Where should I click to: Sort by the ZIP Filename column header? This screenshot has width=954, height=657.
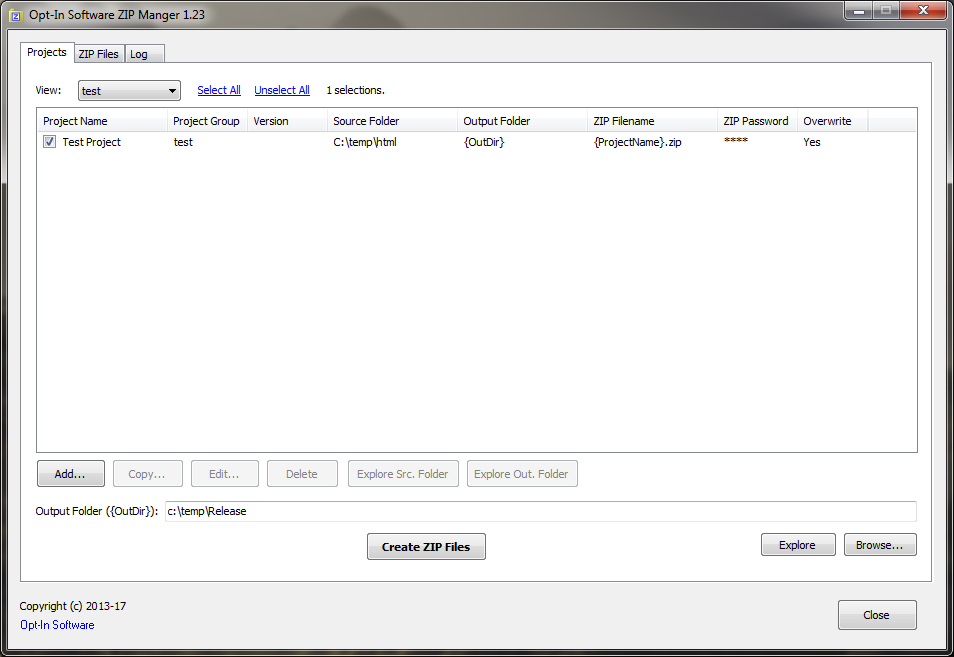pos(651,121)
